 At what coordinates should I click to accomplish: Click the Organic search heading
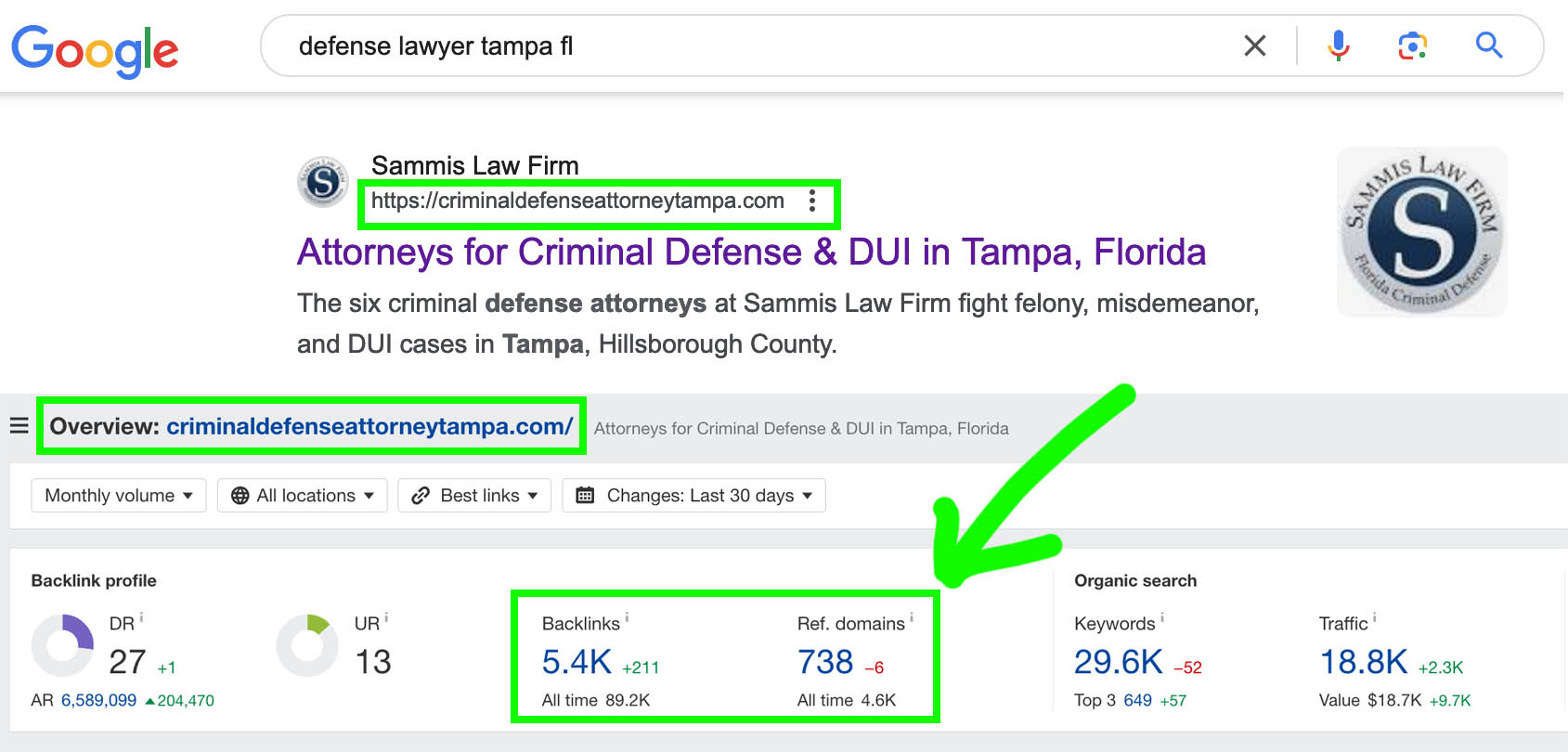tap(1135, 581)
